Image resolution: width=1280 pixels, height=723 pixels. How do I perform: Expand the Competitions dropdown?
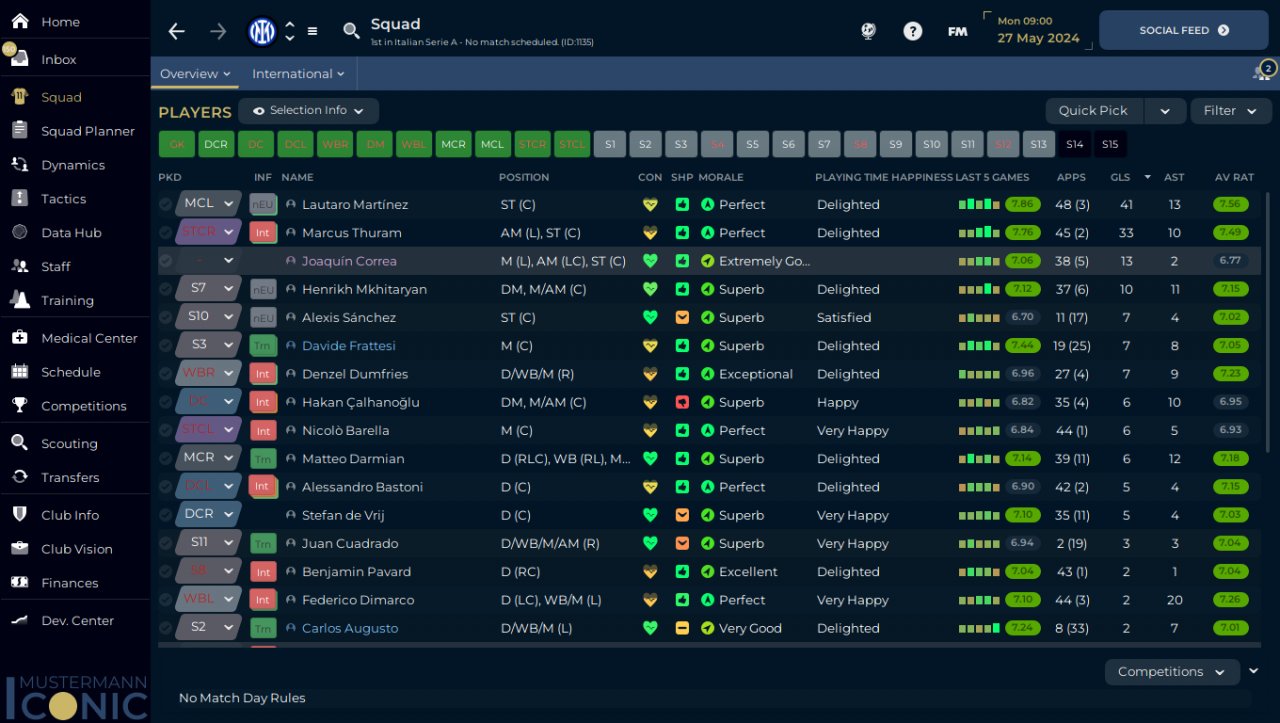pyautogui.click(x=1171, y=672)
